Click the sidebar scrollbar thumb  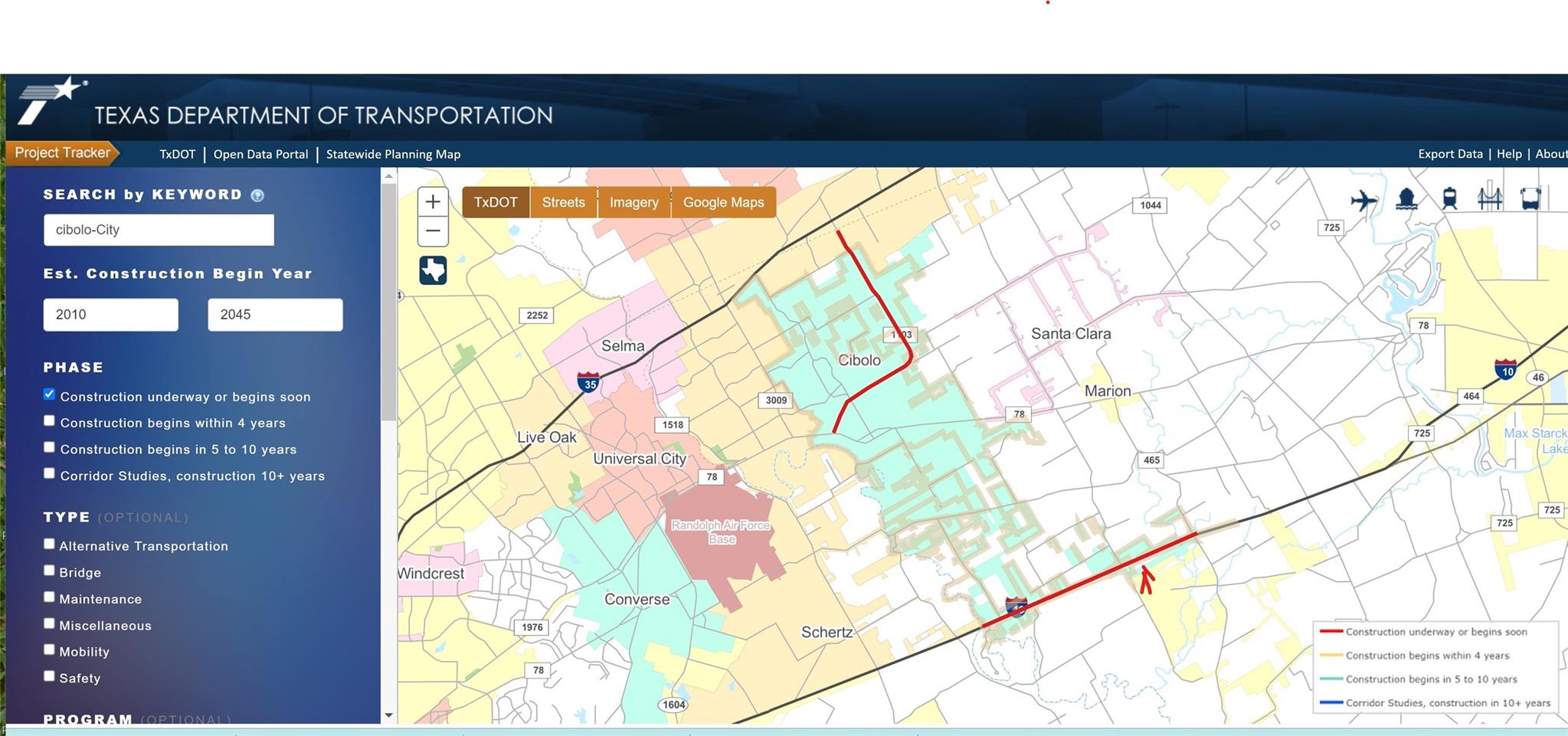tap(388, 303)
